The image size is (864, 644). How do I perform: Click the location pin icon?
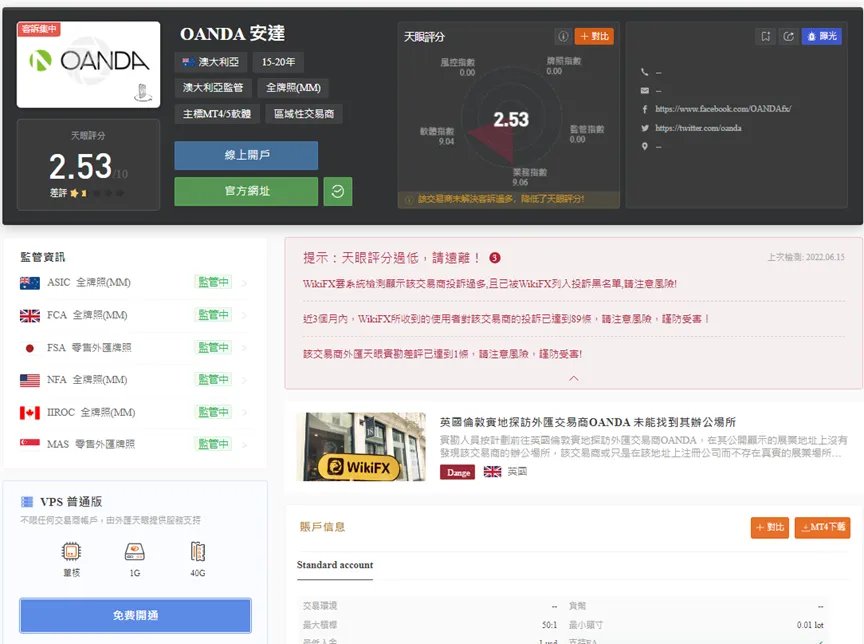[x=645, y=147]
